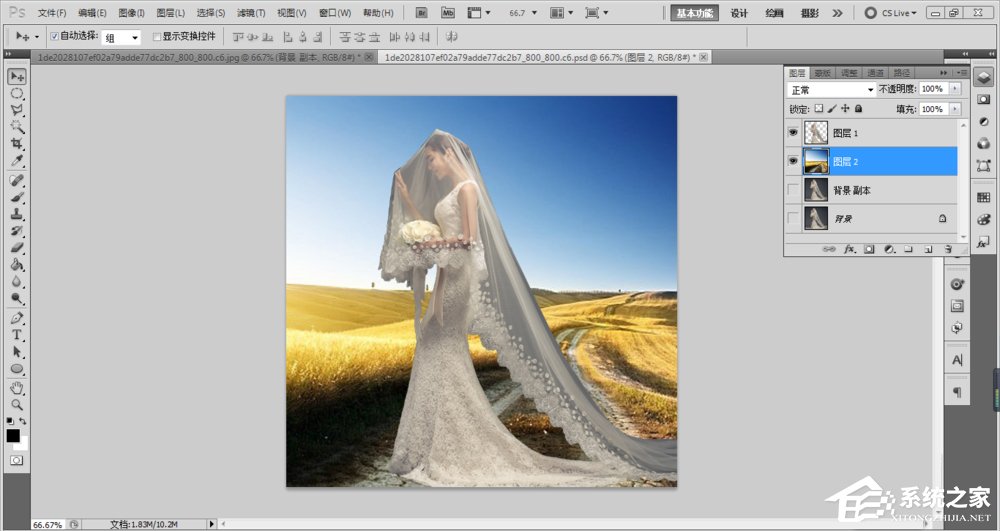
Task: Uncheck the 自动选择 checkbox
Action: pyautogui.click(x=54, y=36)
